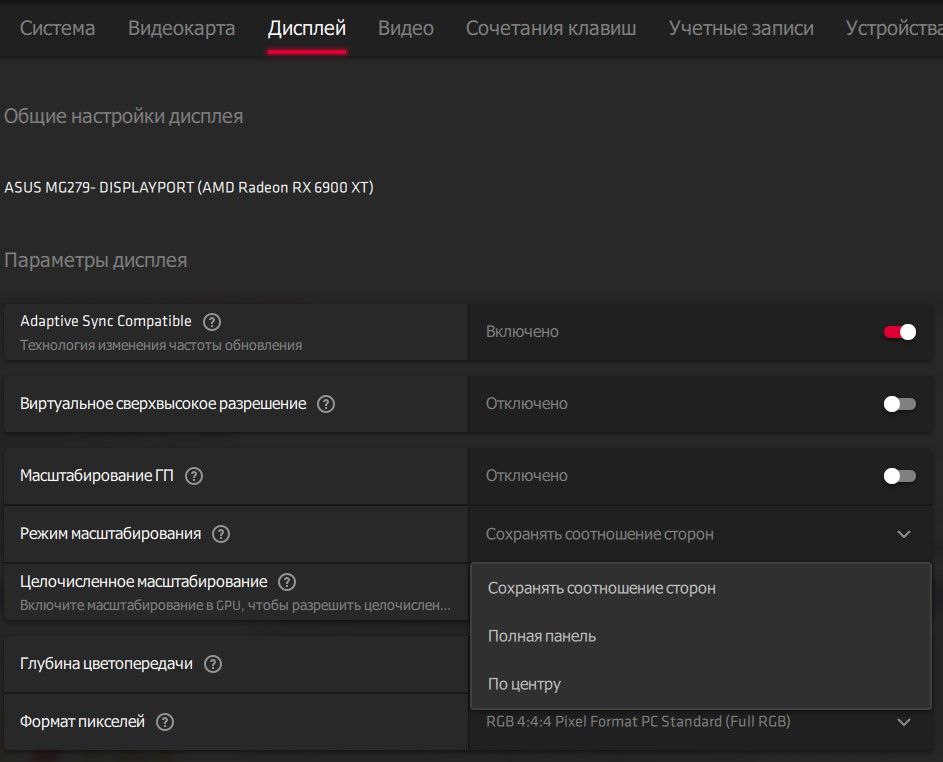
Task: Collapse the Режим масштабирования dropdown chevron
Action: tap(904, 534)
